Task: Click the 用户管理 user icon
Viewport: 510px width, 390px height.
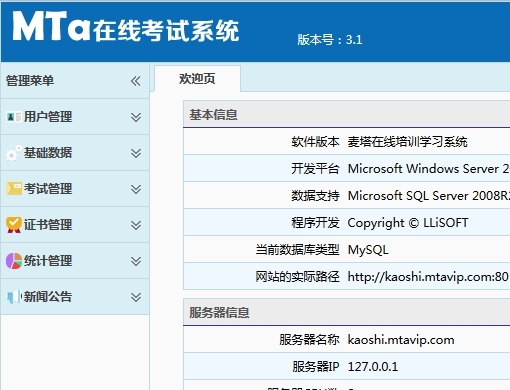Action: (x=14, y=117)
